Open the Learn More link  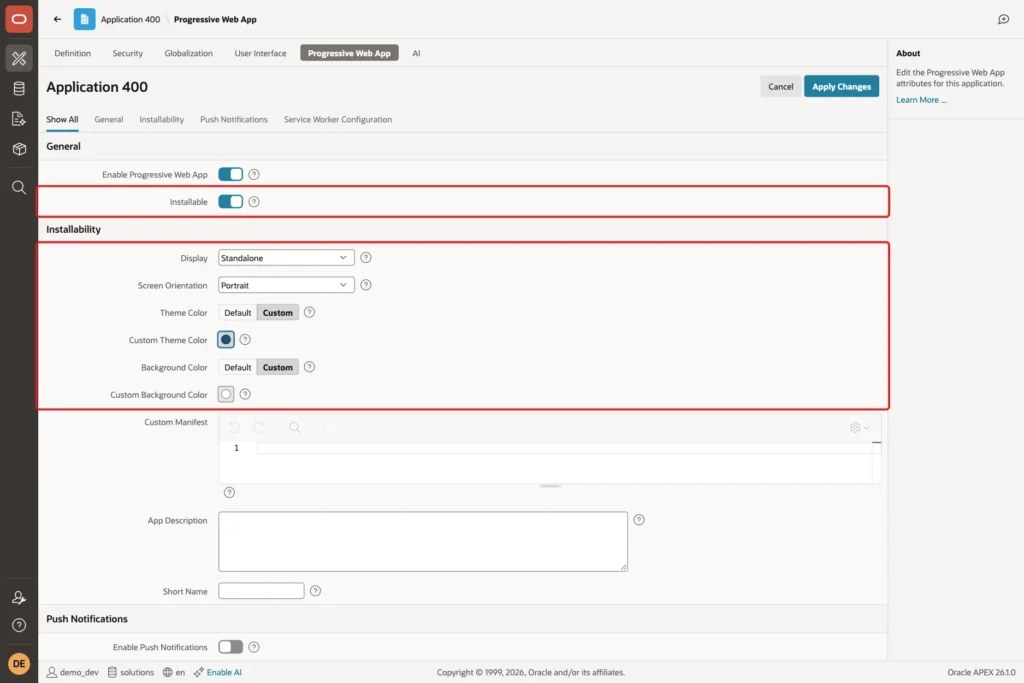tap(921, 100)
